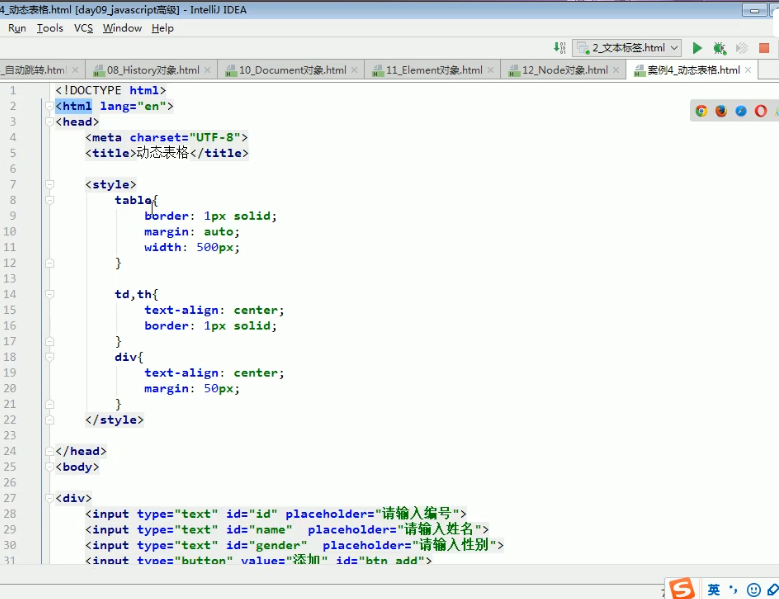This screenshot has width=779, height=599.
Task: Click the meta charset="UTF-8" line
Action: click(x=166, y=138)
